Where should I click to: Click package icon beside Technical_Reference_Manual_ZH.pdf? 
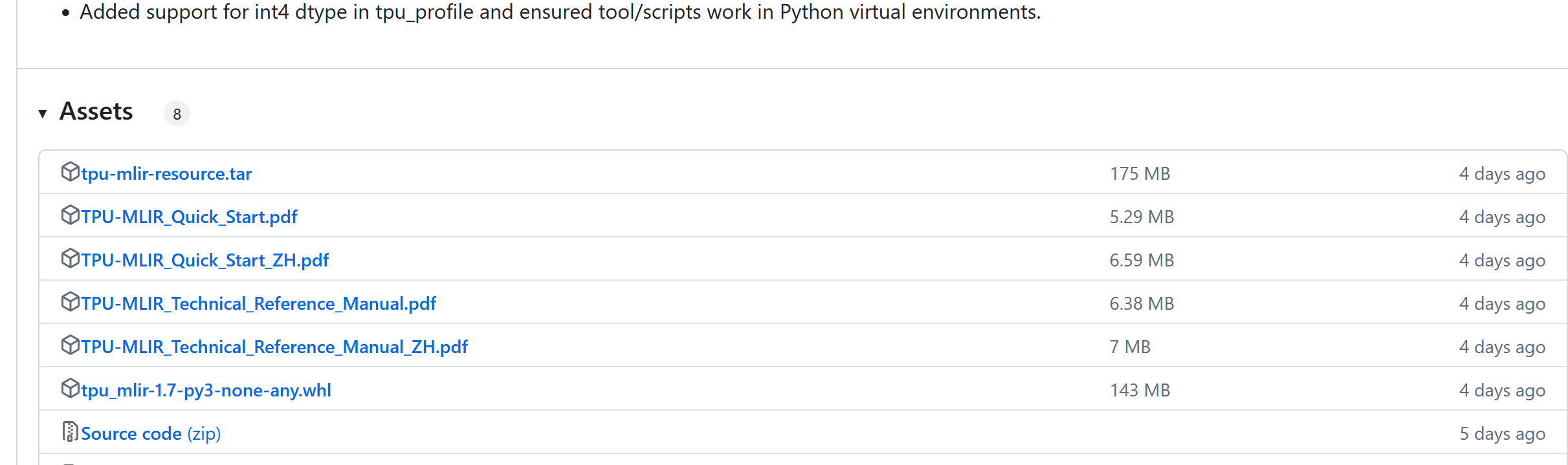coord(70,345)
